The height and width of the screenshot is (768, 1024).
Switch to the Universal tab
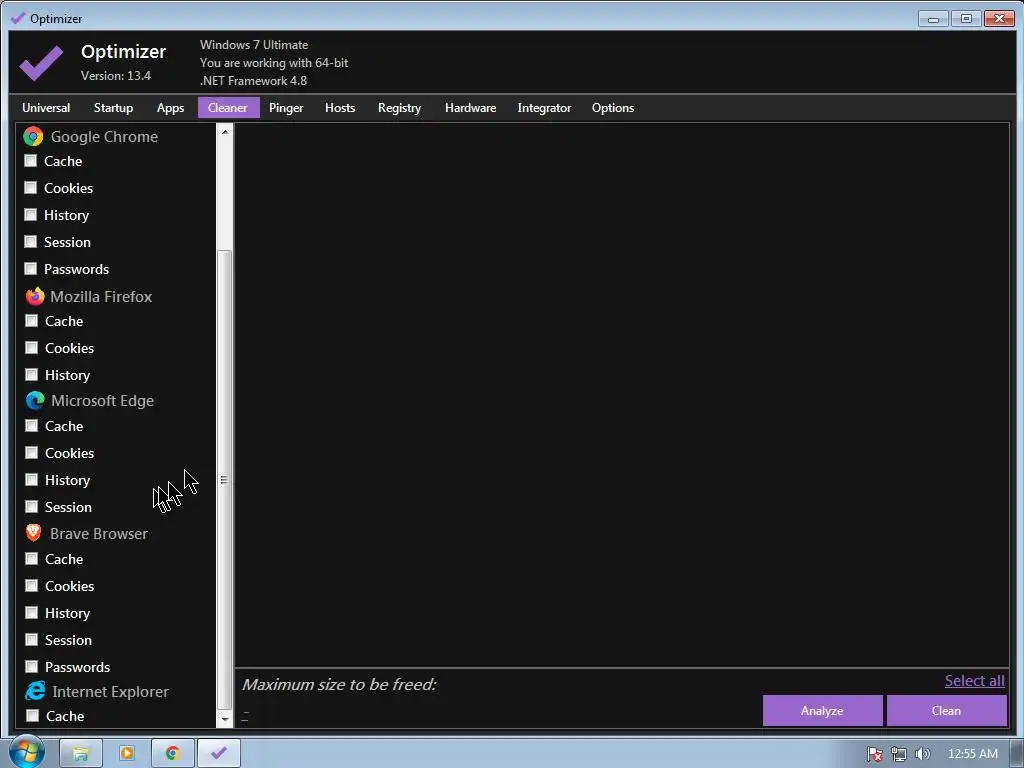coord(46,108)
